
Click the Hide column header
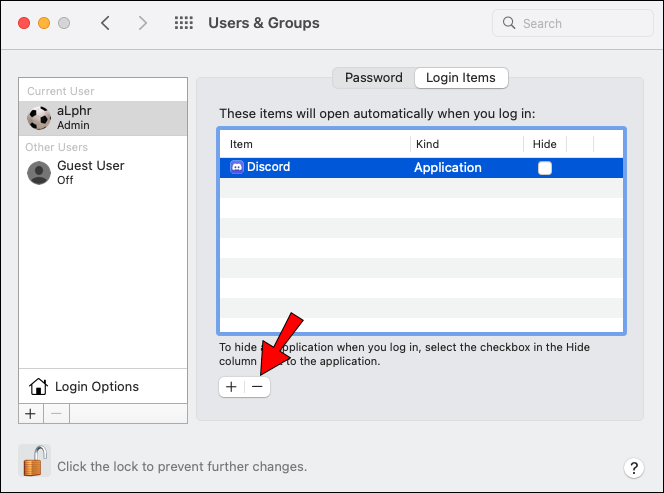coord(544,144)
